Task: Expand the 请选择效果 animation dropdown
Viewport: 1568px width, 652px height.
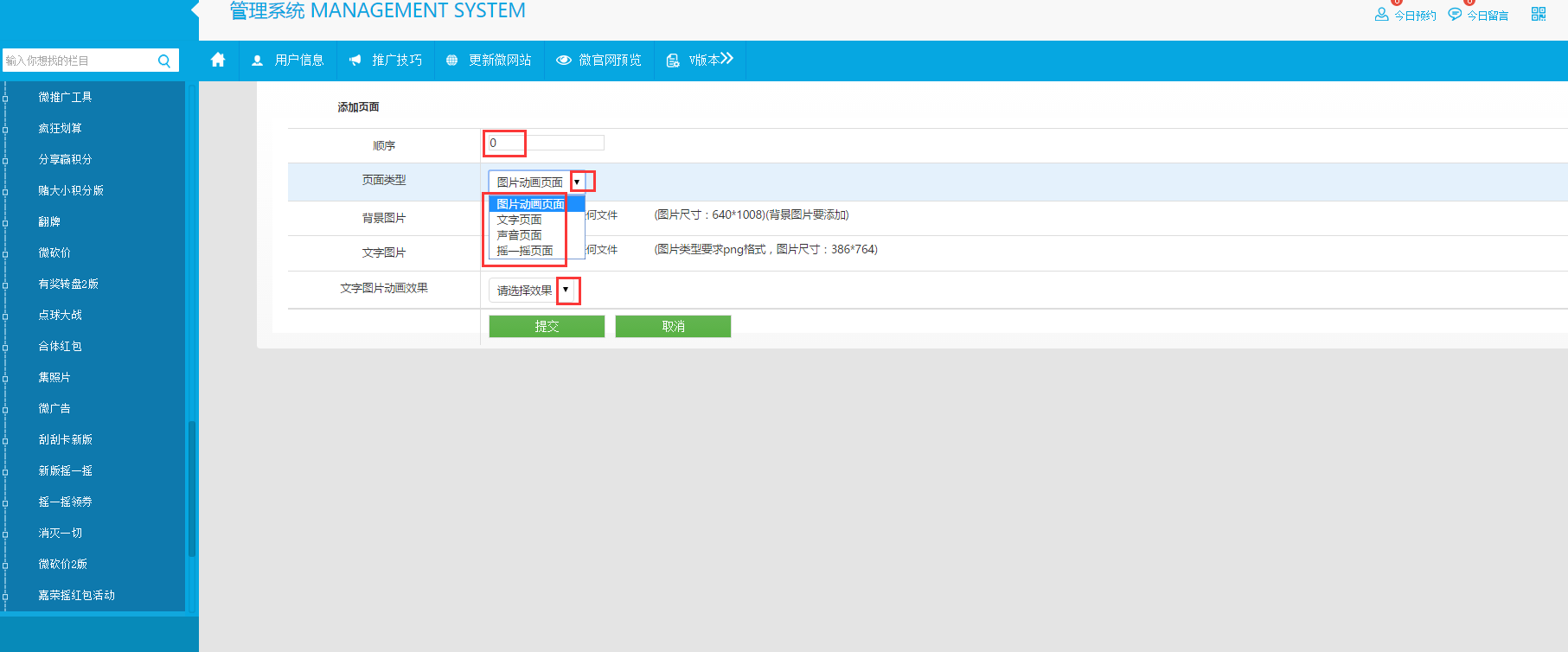Action: [566, 291]
